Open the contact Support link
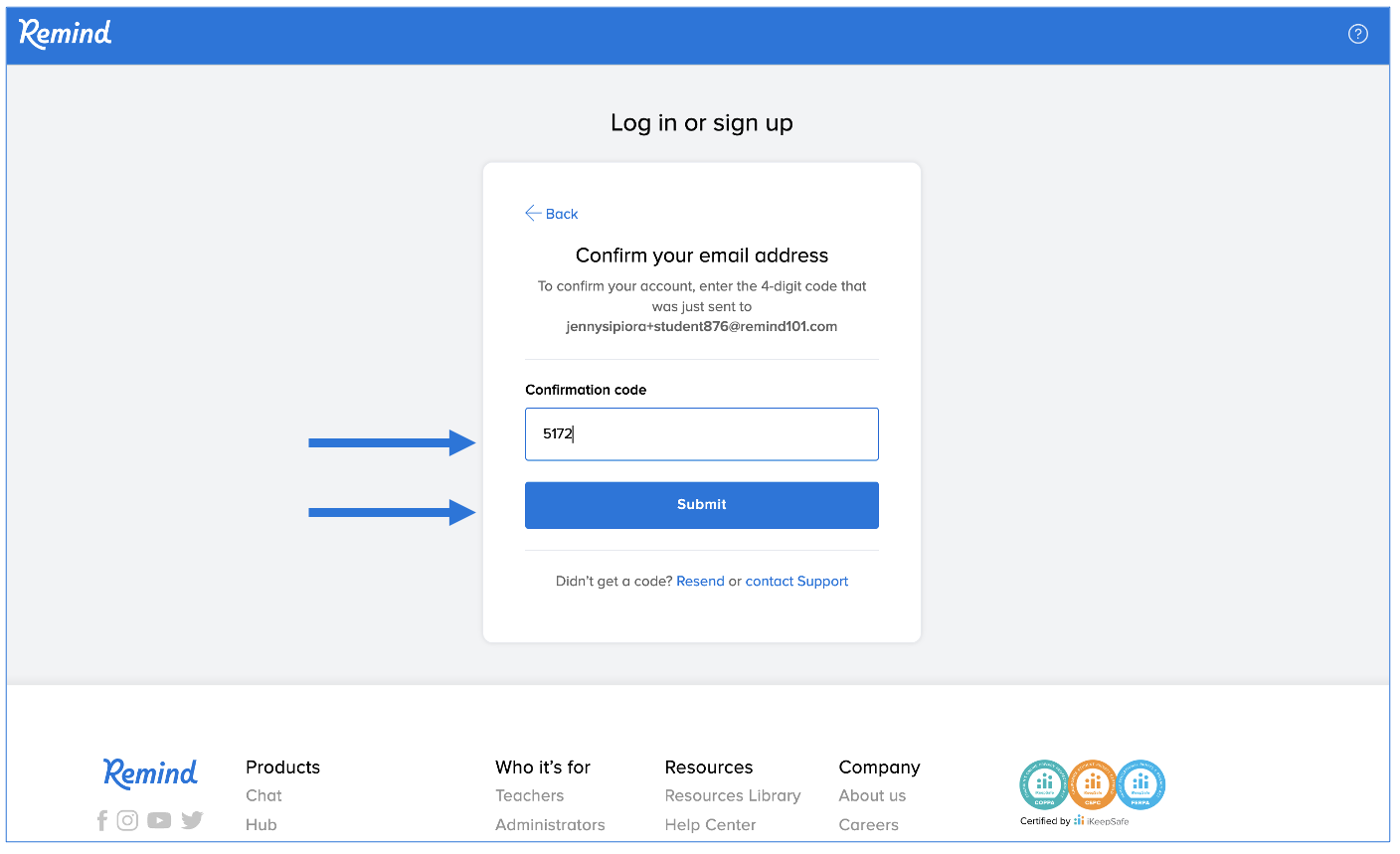Viewport: 1400px width, 854px height. point(796,582)
